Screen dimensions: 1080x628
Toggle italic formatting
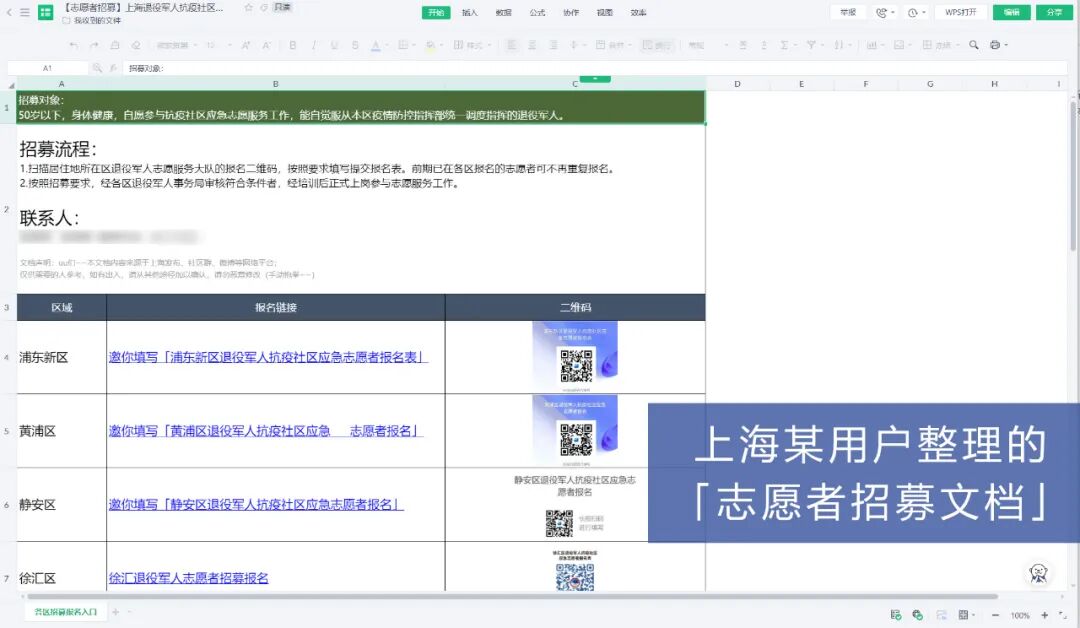313,45
